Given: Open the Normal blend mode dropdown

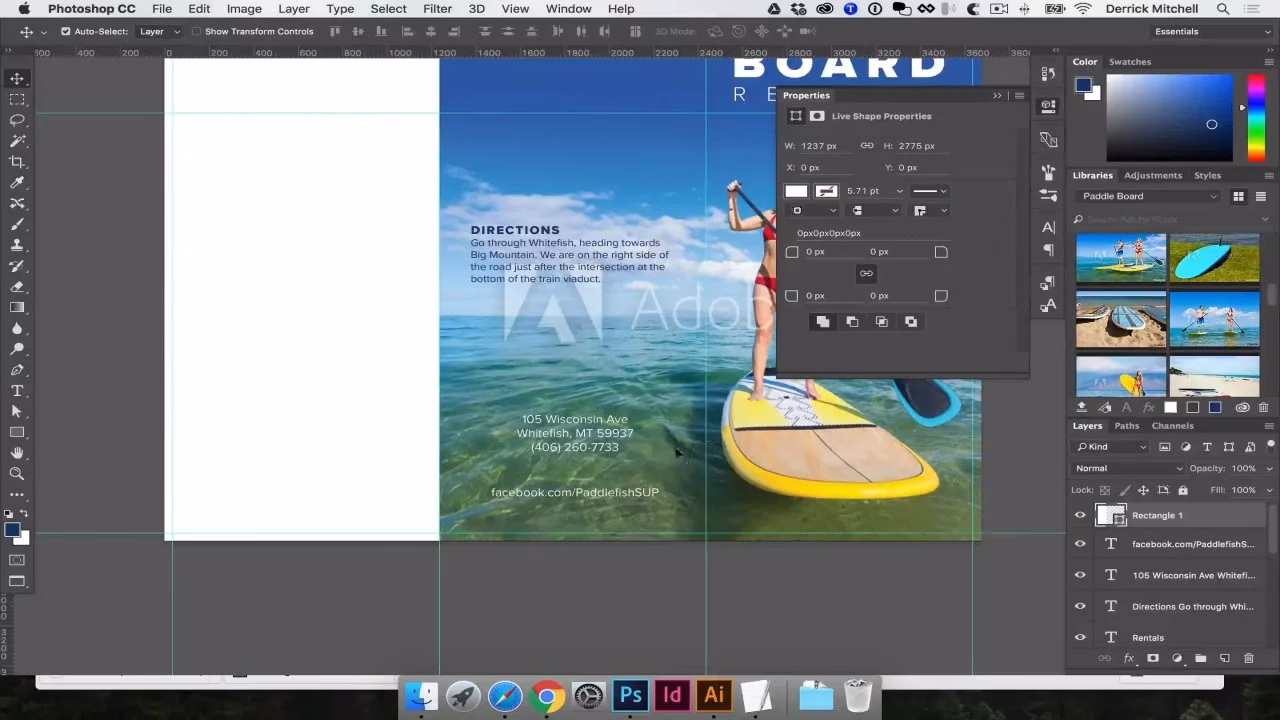Looking at the screenshot, I should [1128, 468].
